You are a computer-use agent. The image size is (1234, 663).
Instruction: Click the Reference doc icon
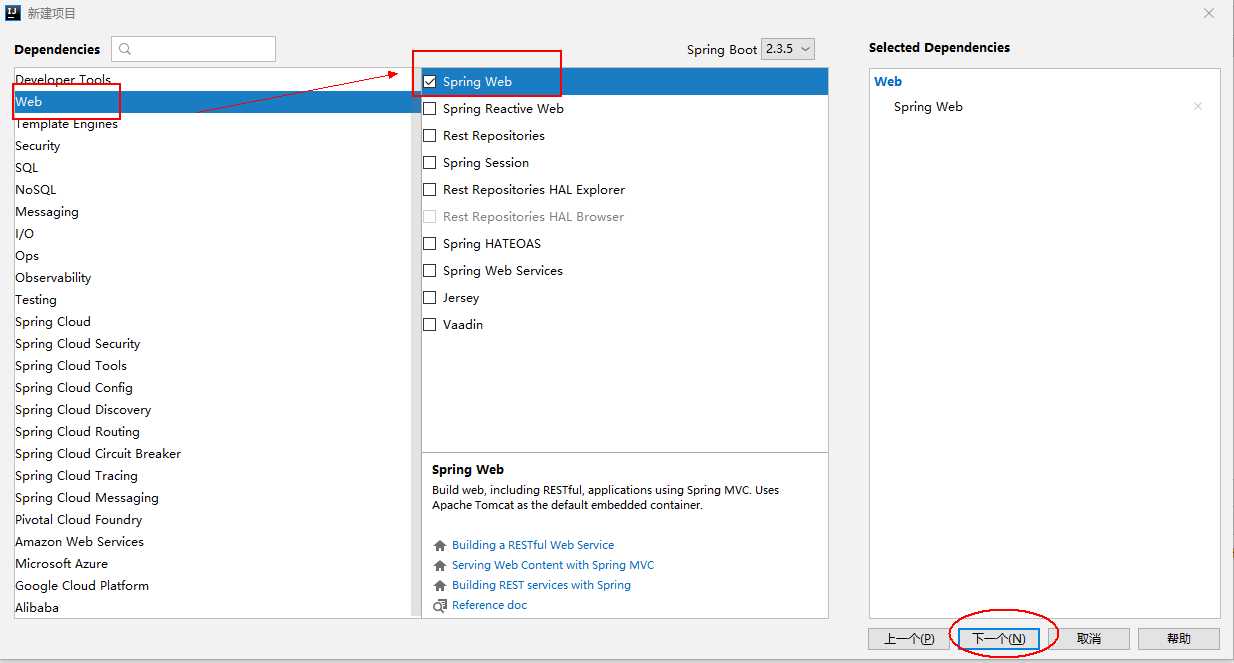click(x=440, y=606)
